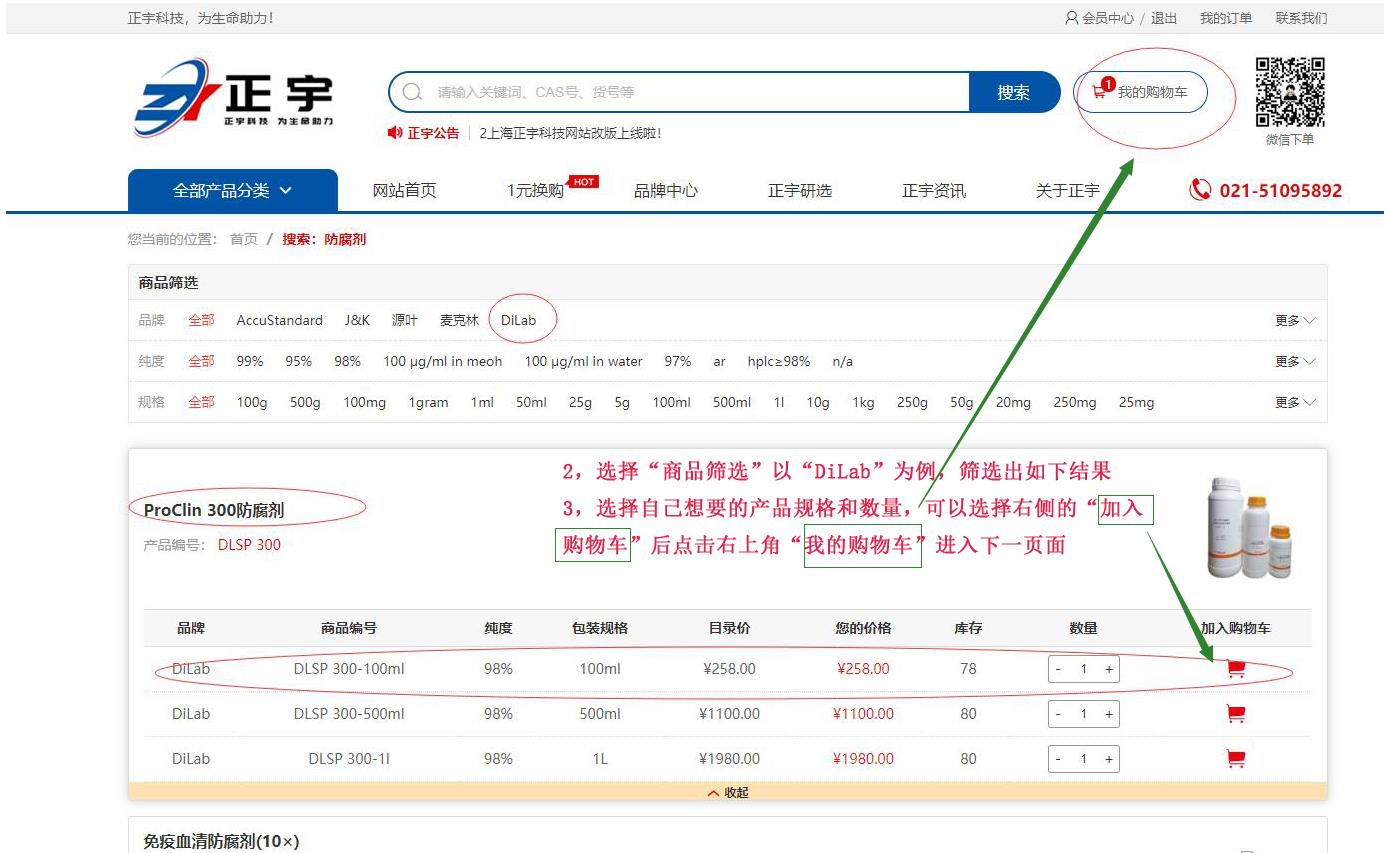The height and width of the screenshot is (853, 1388).
Task: Increase quantity for DLSP 300-500ml
Action: (x=1109, y=714)
